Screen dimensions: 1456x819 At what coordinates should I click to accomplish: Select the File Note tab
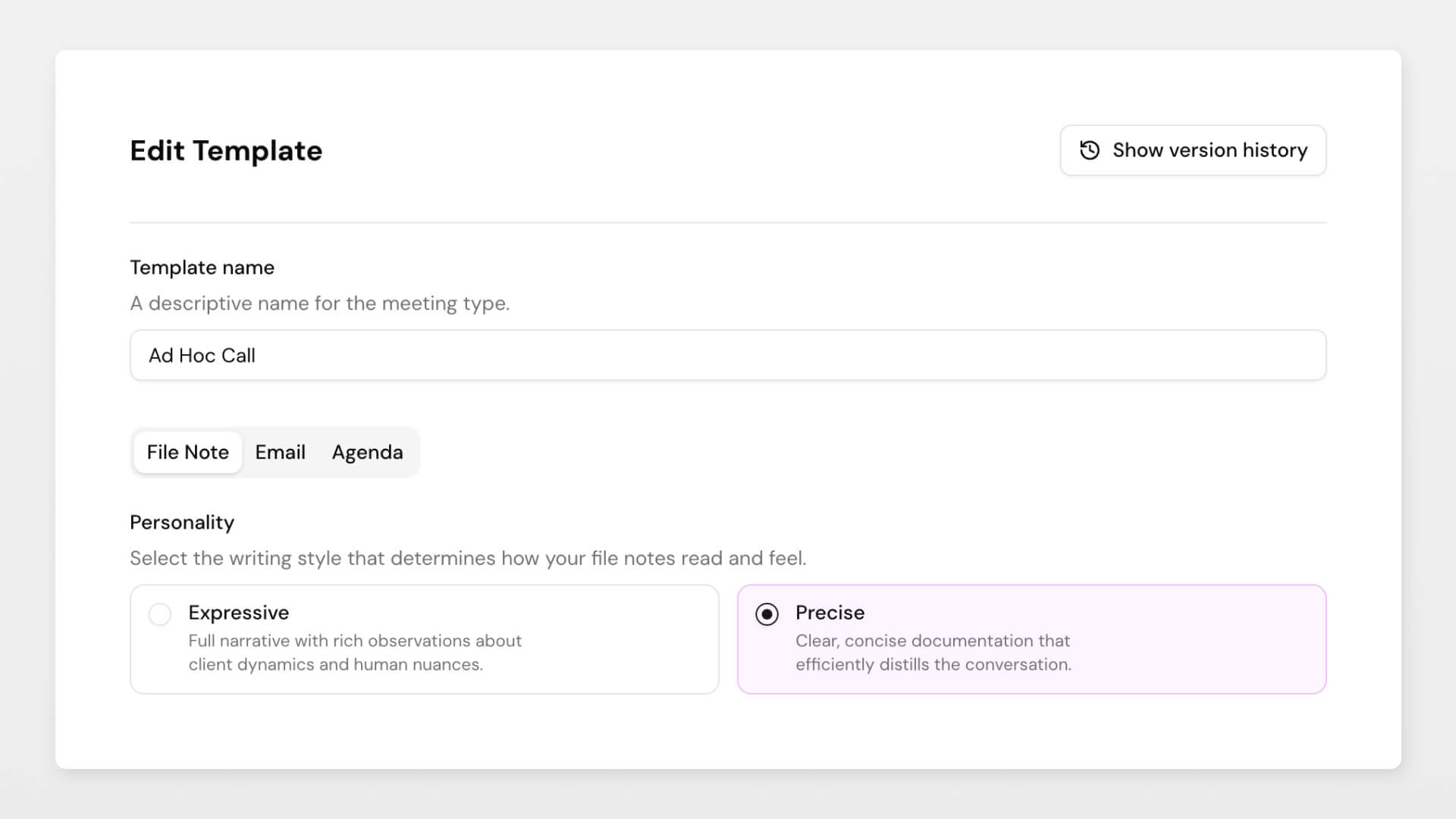coord(187,452)
